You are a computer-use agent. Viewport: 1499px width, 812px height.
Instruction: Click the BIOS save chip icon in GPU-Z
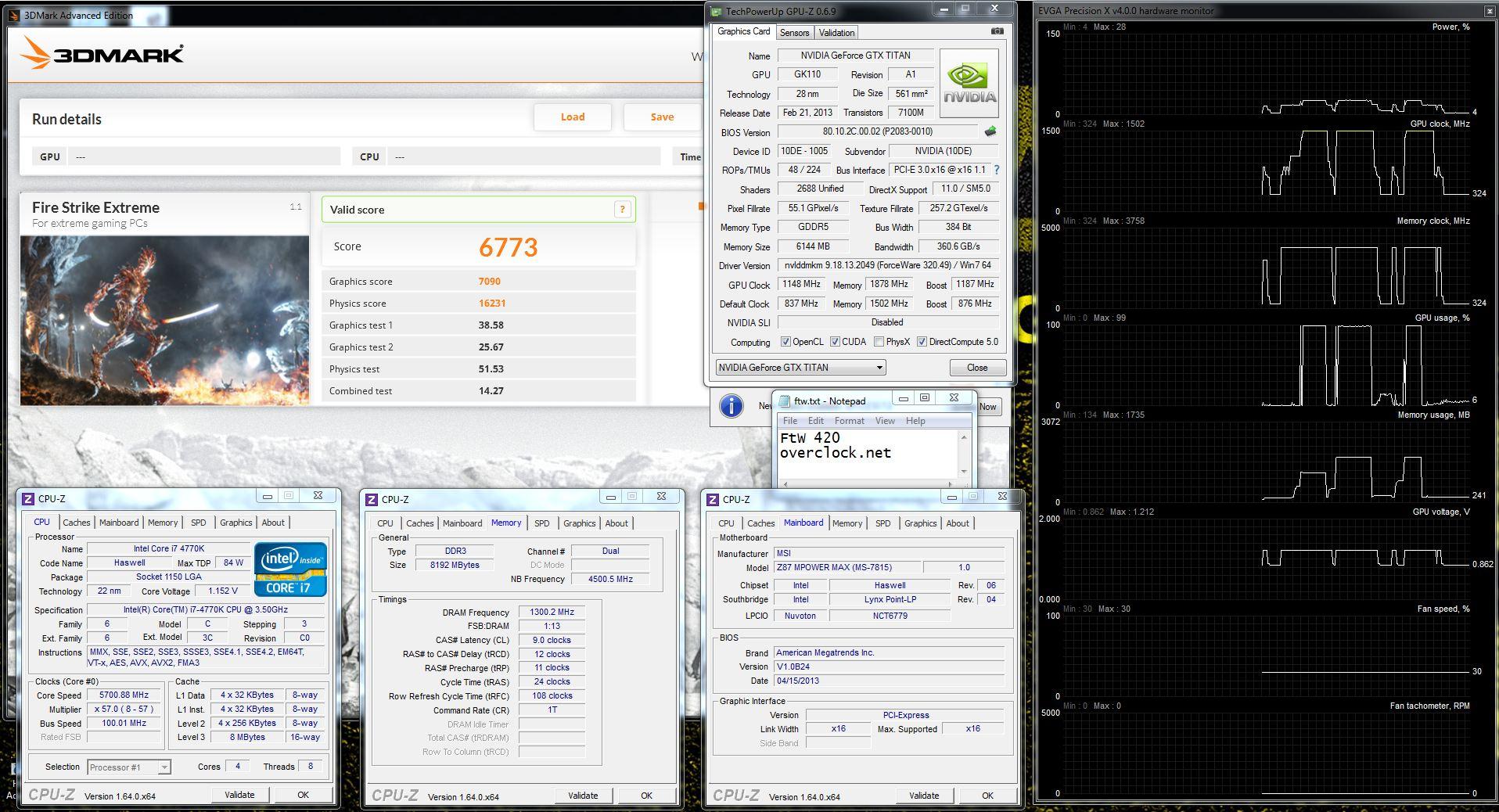[990, 131]
